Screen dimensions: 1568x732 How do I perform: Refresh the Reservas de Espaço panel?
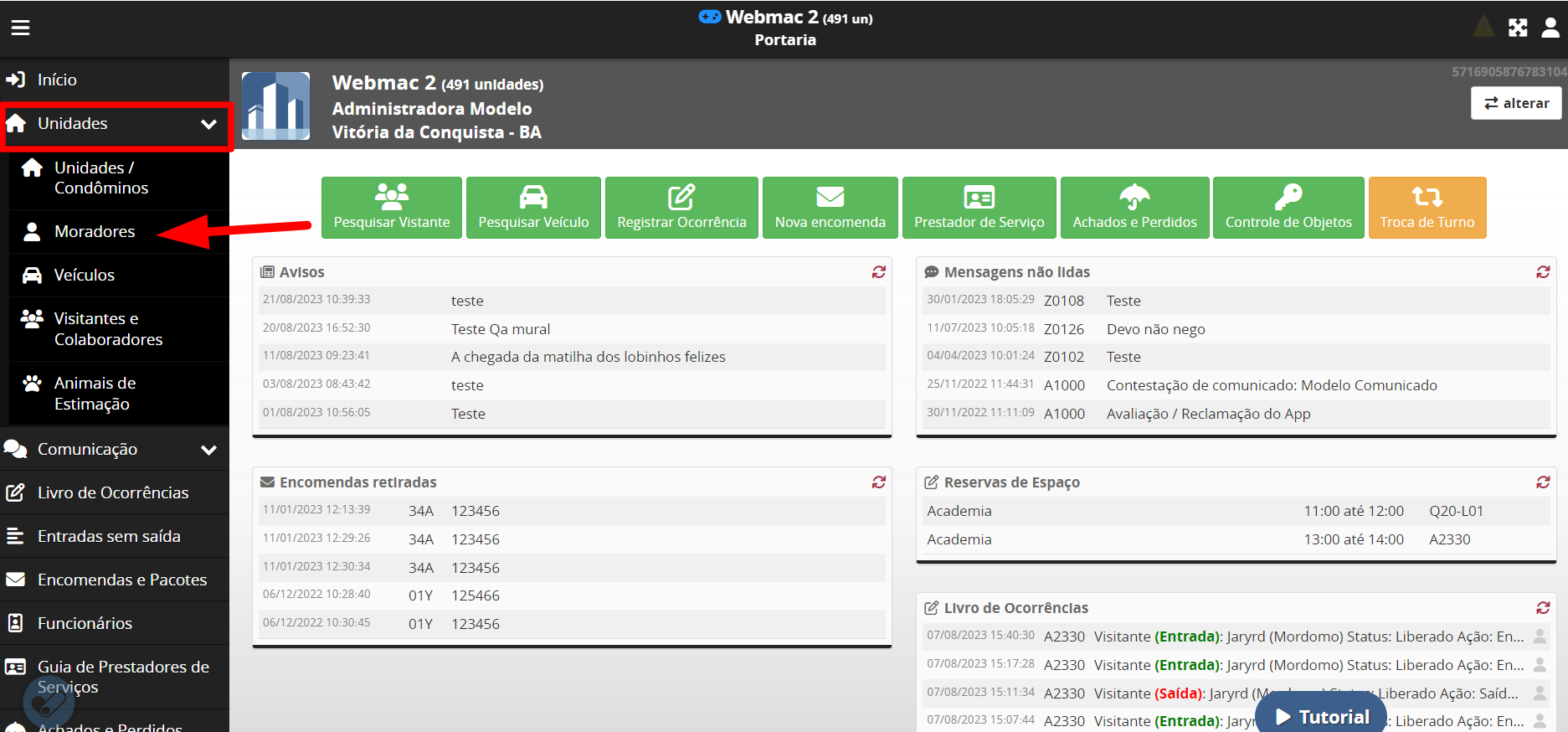1542,482
